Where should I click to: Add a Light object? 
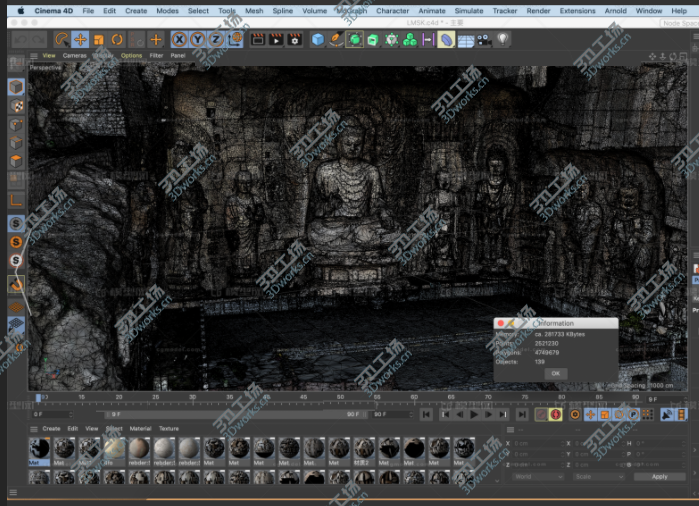tap(503, 39)
